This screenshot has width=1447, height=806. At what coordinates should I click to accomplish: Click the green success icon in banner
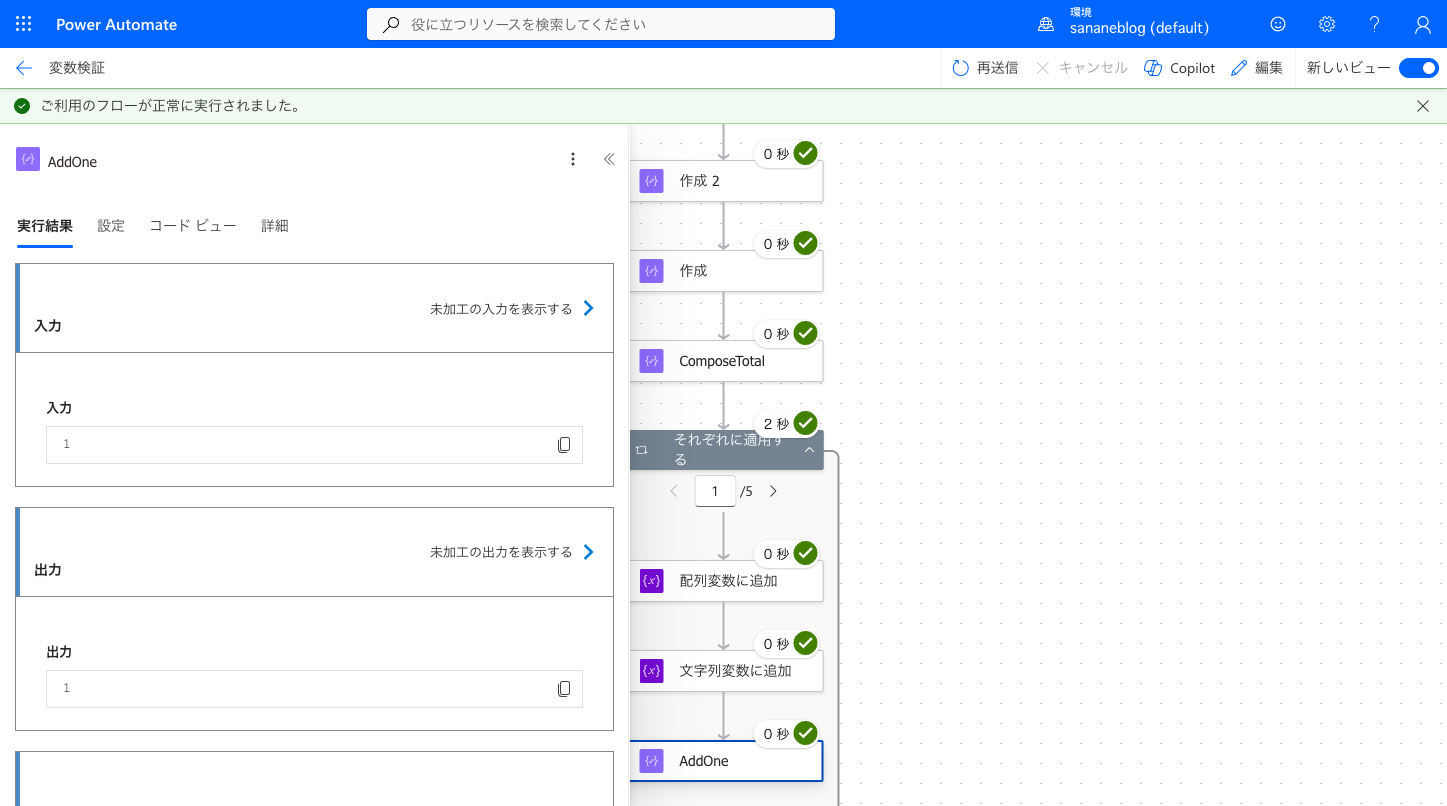(x=22, y=106)
